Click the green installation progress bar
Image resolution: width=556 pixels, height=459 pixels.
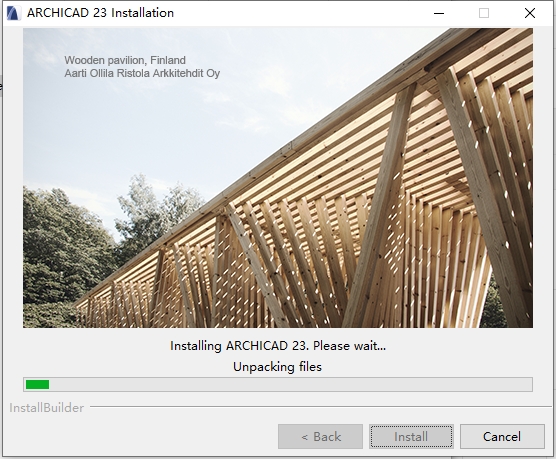[x=278, y=385]
